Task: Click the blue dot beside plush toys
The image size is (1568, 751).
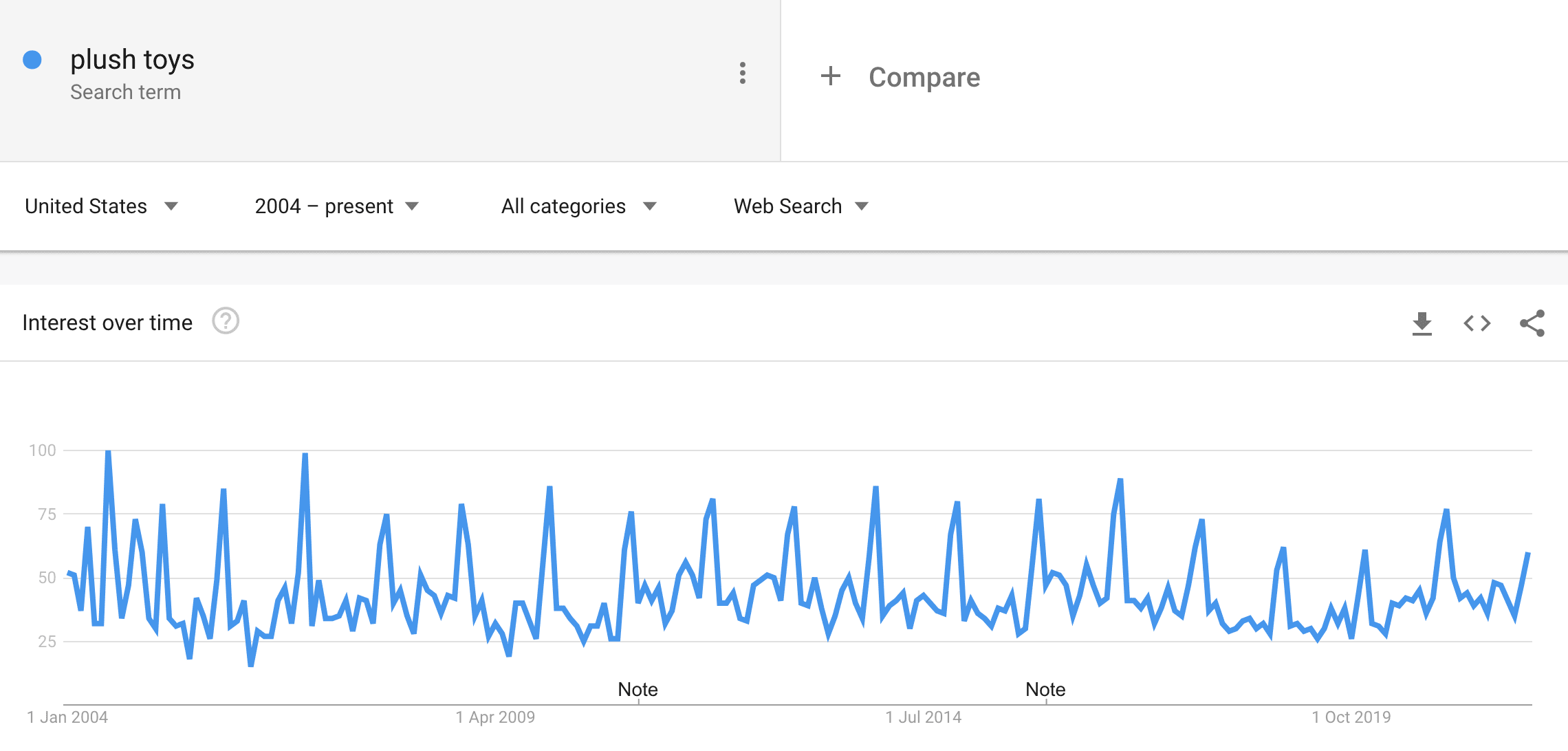Action: (32, 60)
